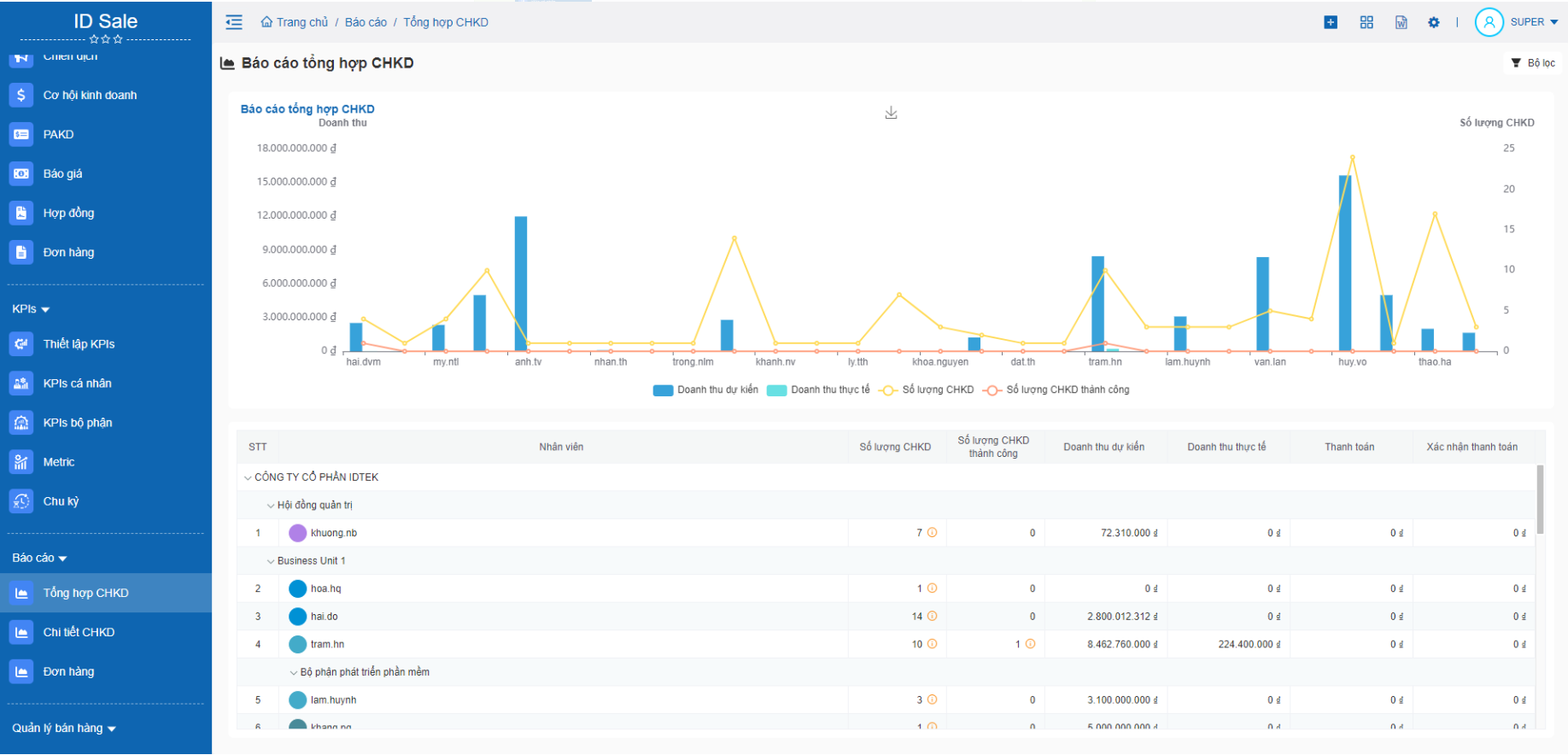Screen dimensions: 1568x755
Task: Click the Metric sidebar icon
Action: [x=21, y=462]
